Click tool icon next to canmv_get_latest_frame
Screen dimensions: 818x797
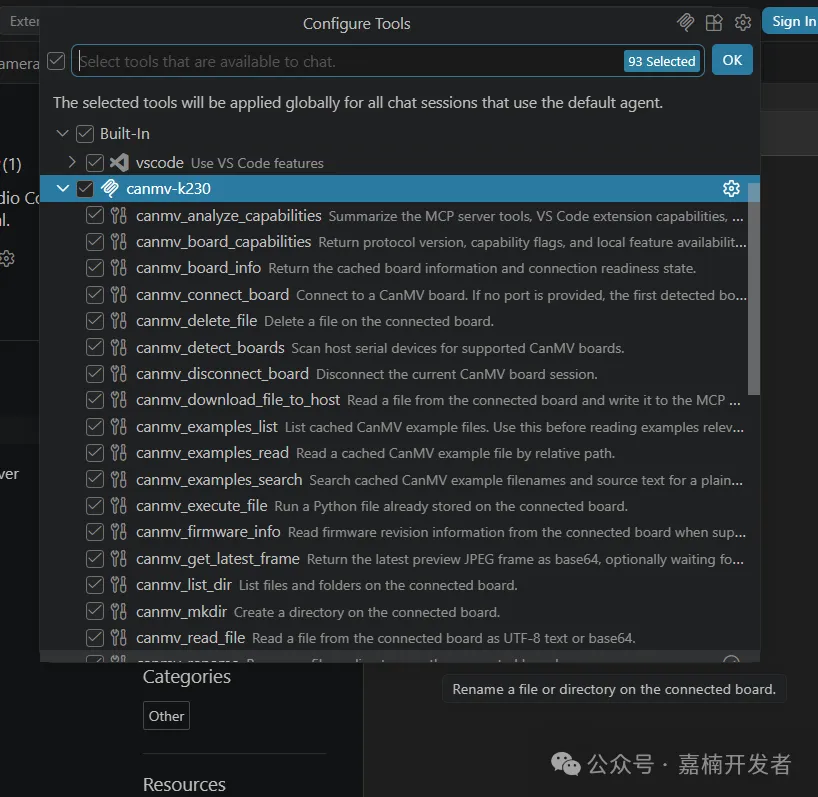[118, 559]
